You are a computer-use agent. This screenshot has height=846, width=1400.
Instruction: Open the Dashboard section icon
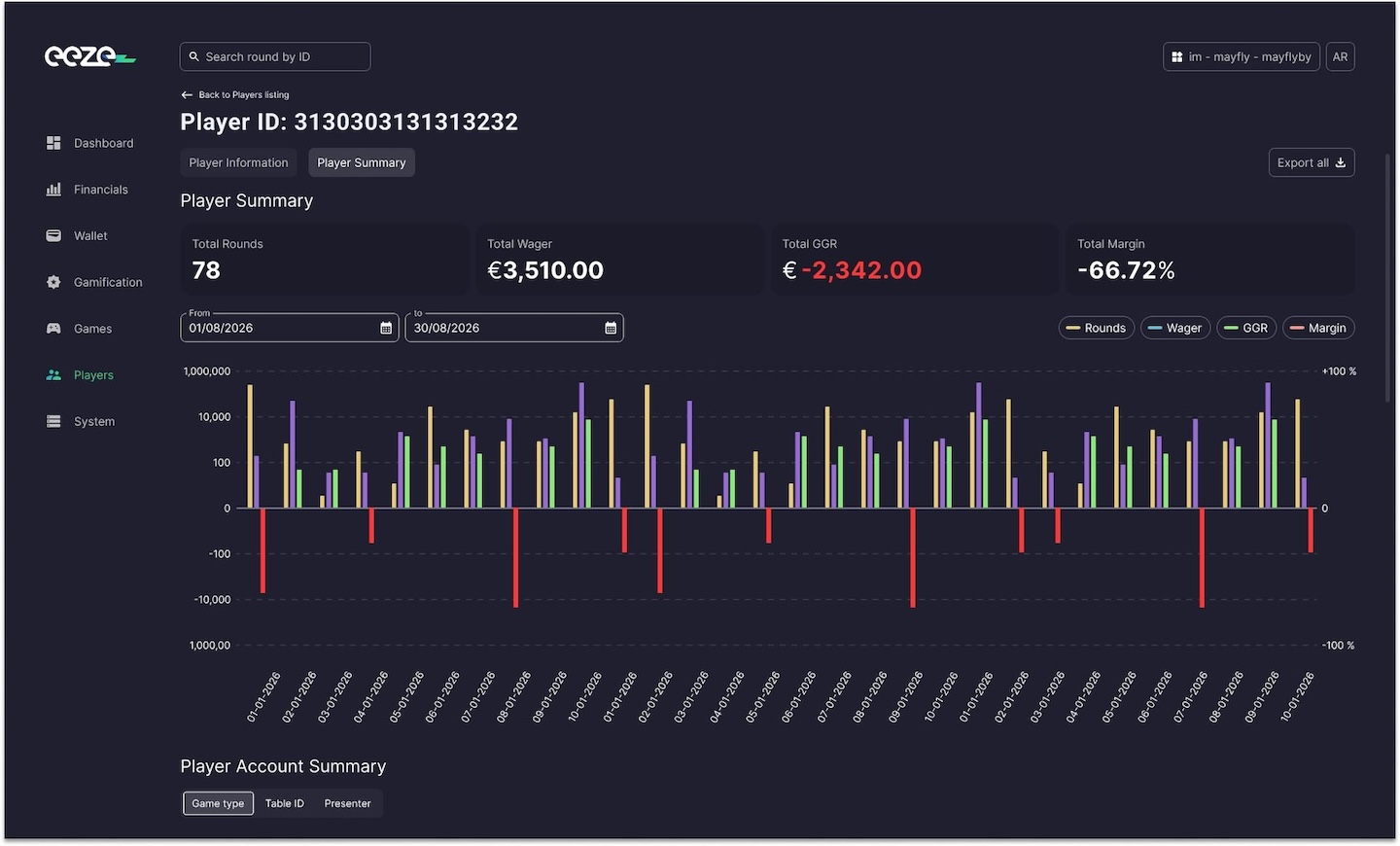click(53, 143)
